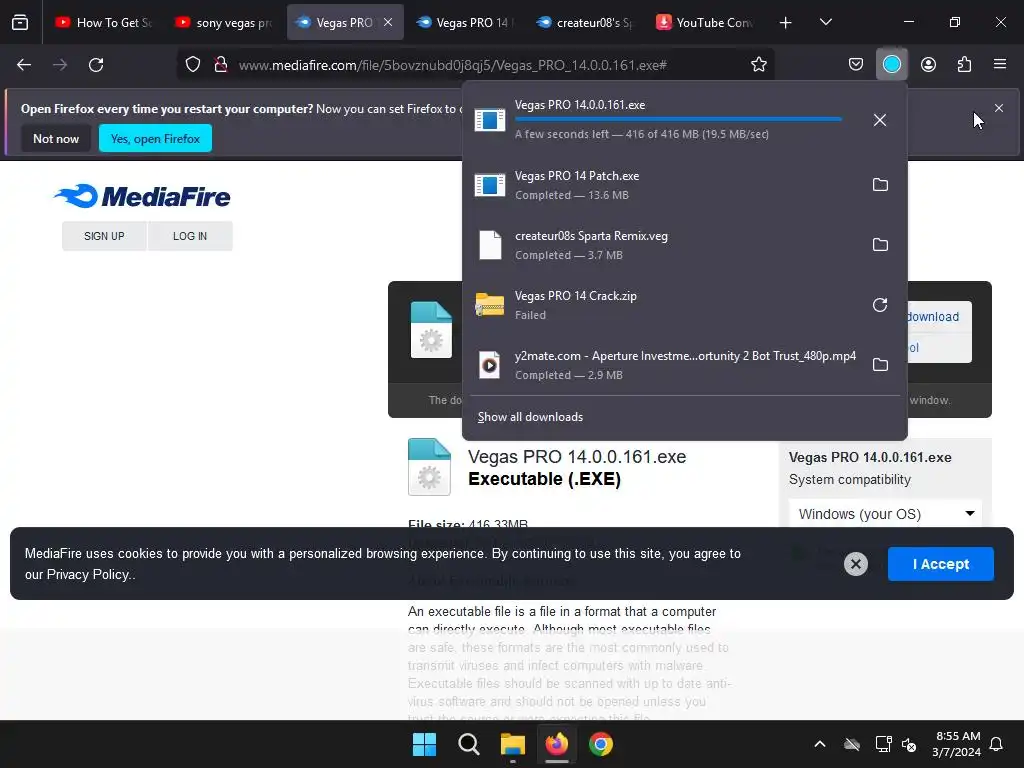1024x768 pixels.
Task: Switch to the sony vegas pro tab
Action: coord(224,22)
